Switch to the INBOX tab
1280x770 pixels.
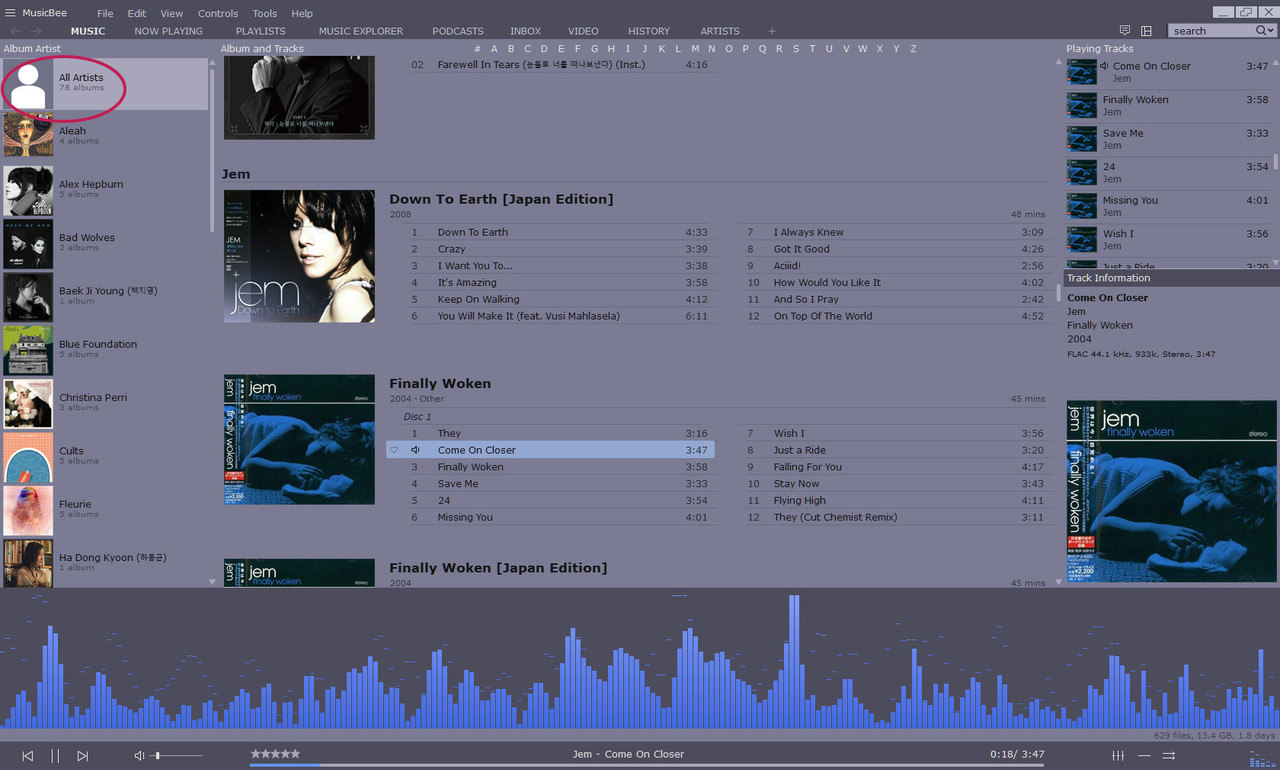(526, 31)
